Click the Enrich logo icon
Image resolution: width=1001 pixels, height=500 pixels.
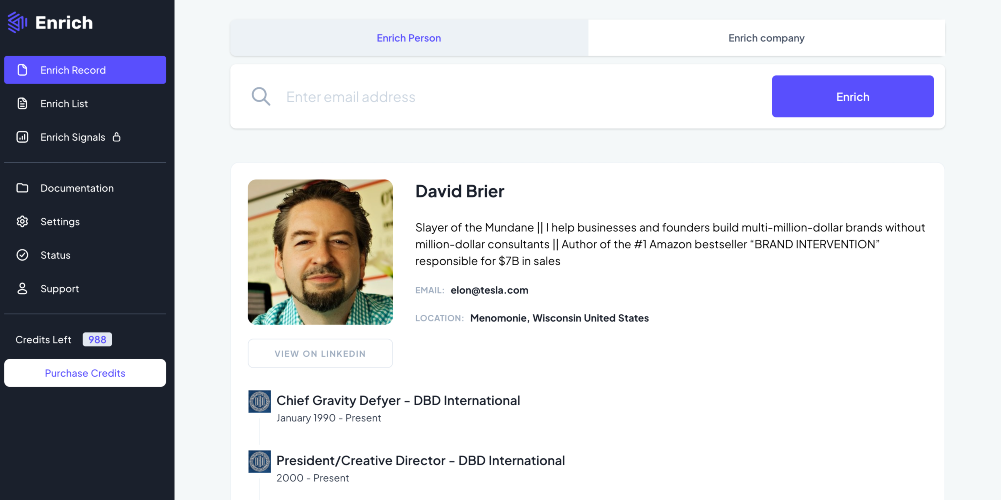pos(17,22)
